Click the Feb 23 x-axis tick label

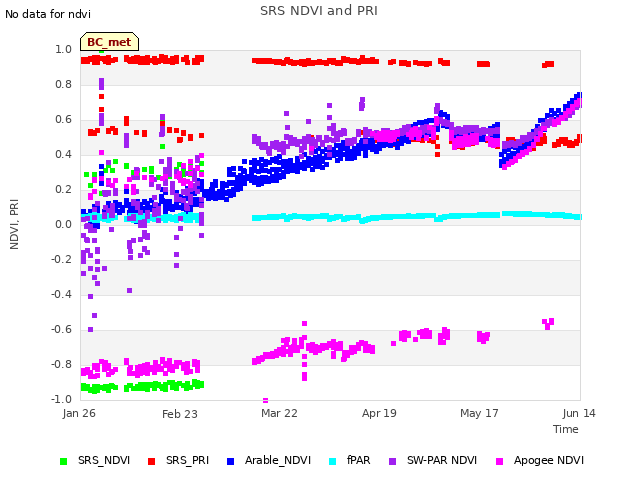coord(180,414)
